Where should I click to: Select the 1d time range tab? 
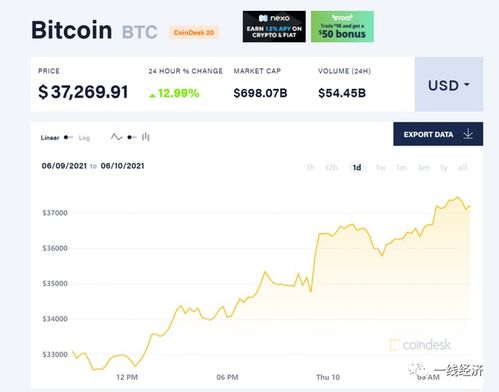tap(357, 167)
